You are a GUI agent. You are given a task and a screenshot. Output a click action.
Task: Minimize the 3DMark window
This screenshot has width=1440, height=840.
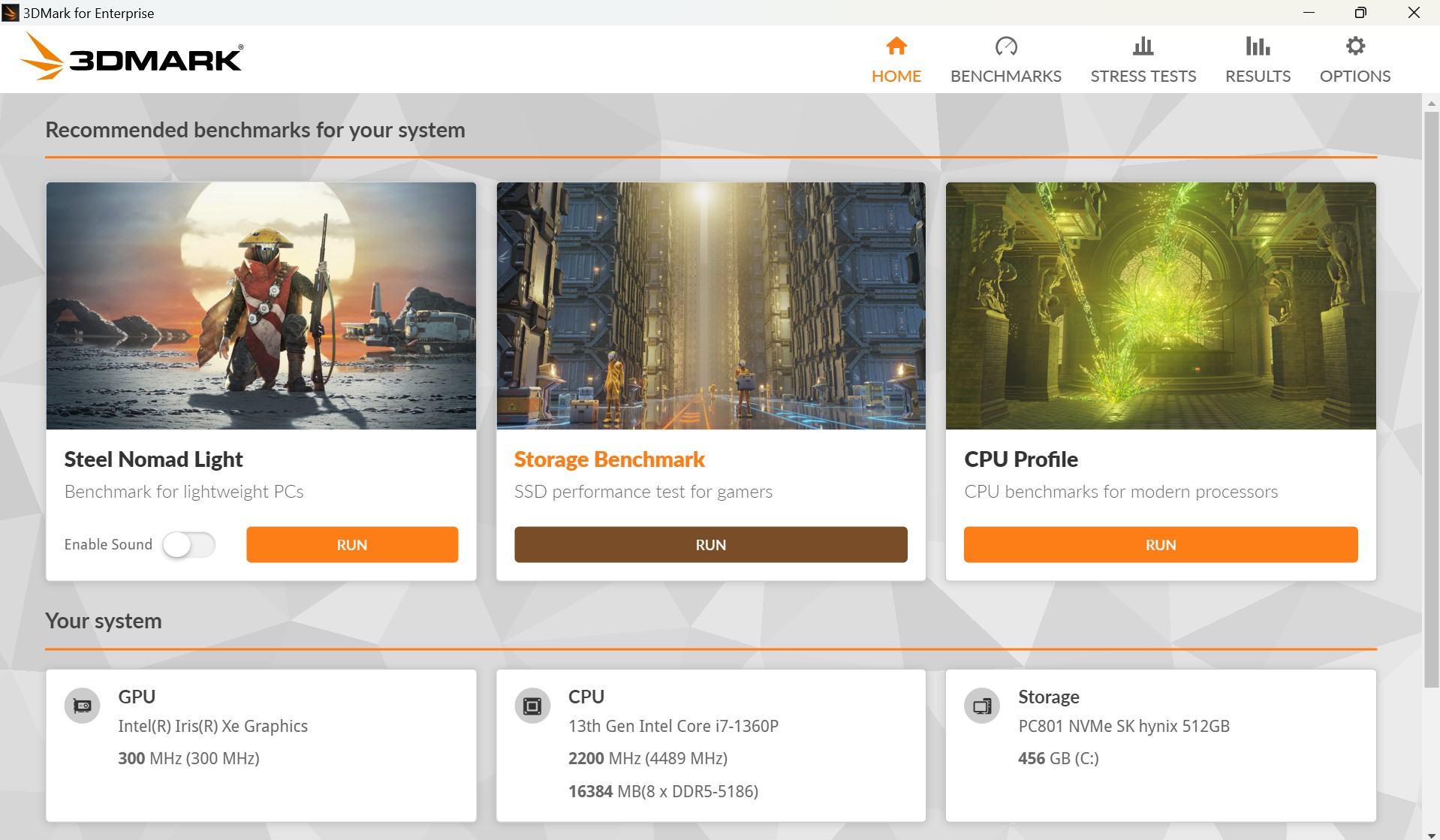click(x=1309, y=13)
